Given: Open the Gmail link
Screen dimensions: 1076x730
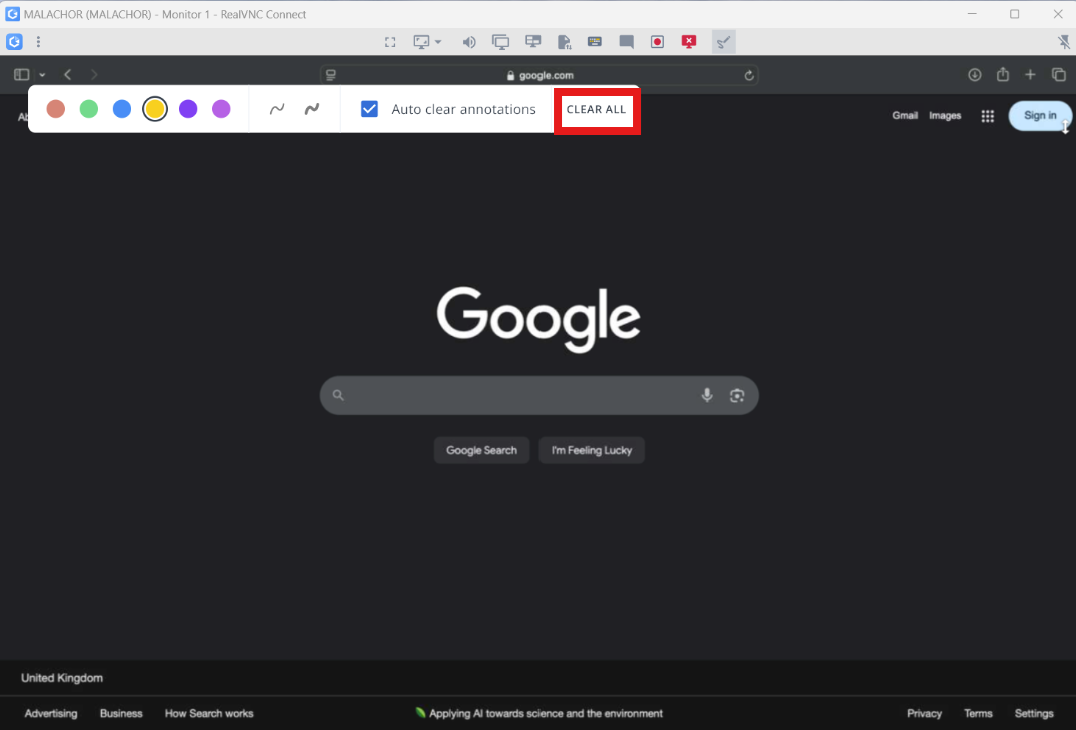Looking at the screenshot, I should (x=905, y=116).
